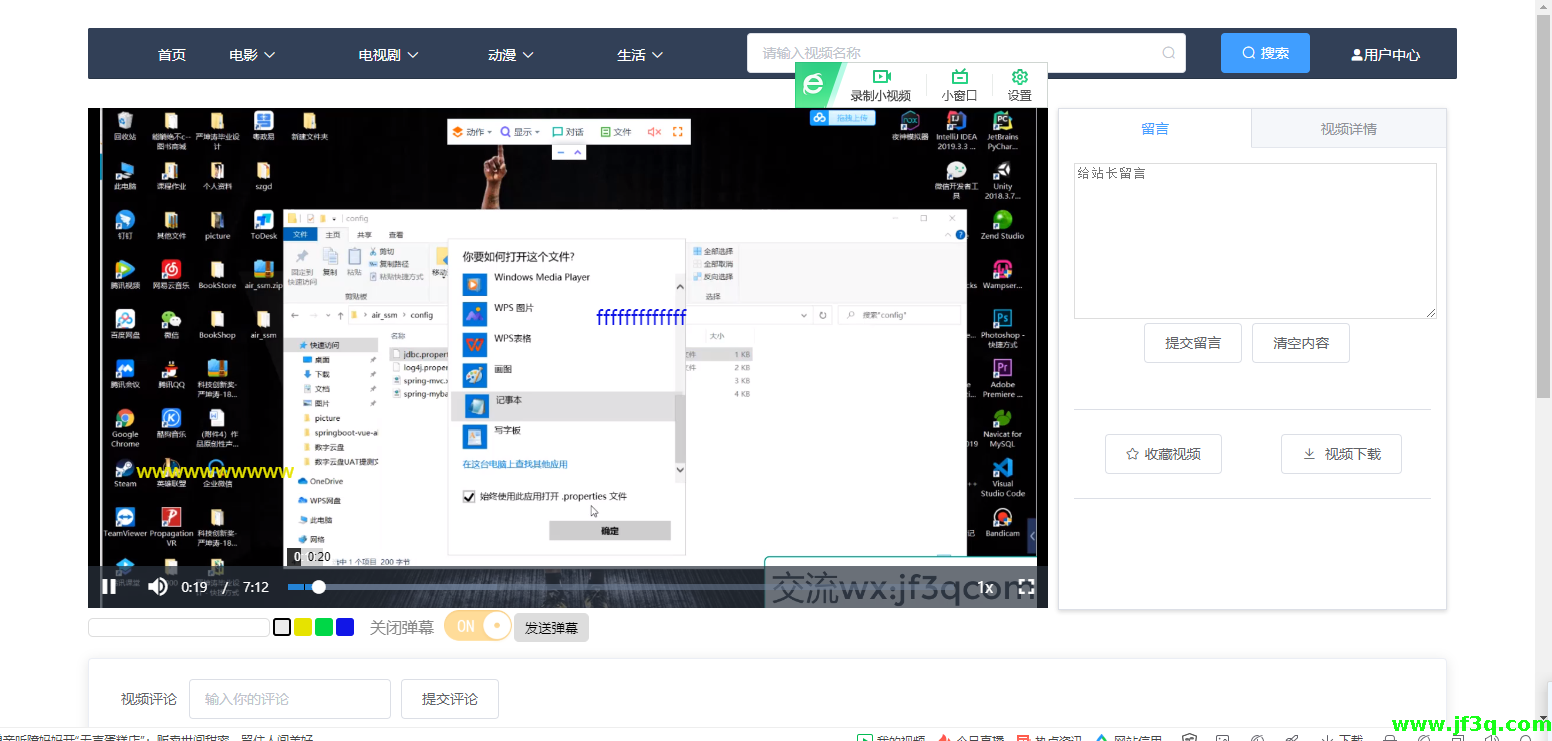Expand the 电视剧 dropdown menu
Screen dimensions: 1552x741
388,55
